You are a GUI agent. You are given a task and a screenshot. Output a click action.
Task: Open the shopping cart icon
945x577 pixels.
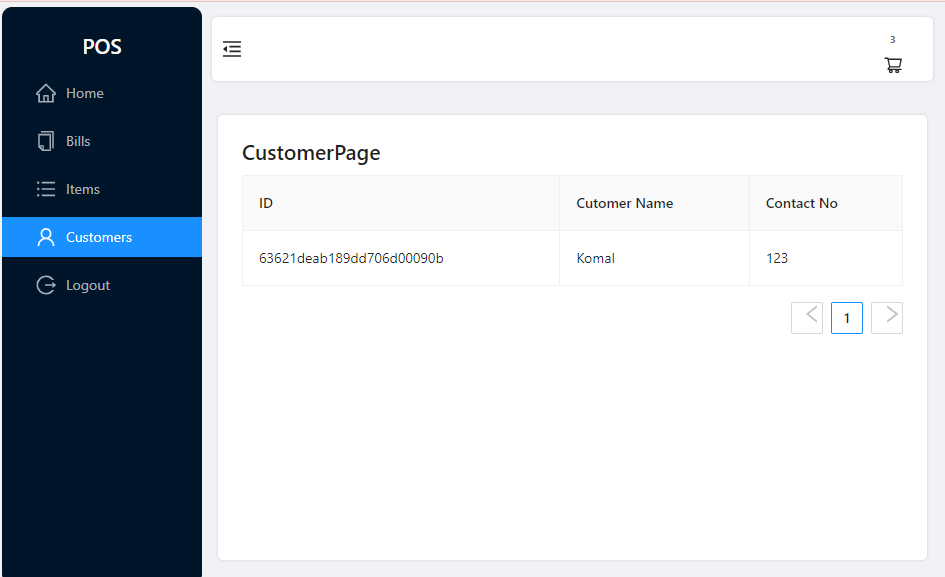[893, 65]
